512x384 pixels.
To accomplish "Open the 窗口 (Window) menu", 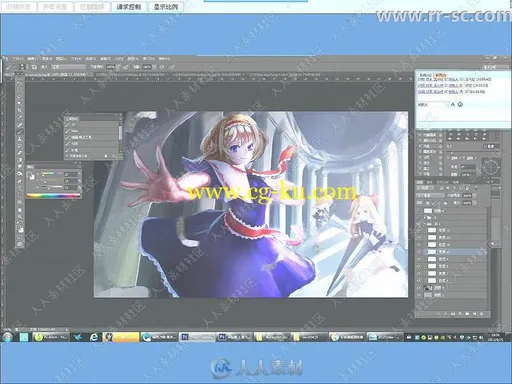I will coord(149,59).
